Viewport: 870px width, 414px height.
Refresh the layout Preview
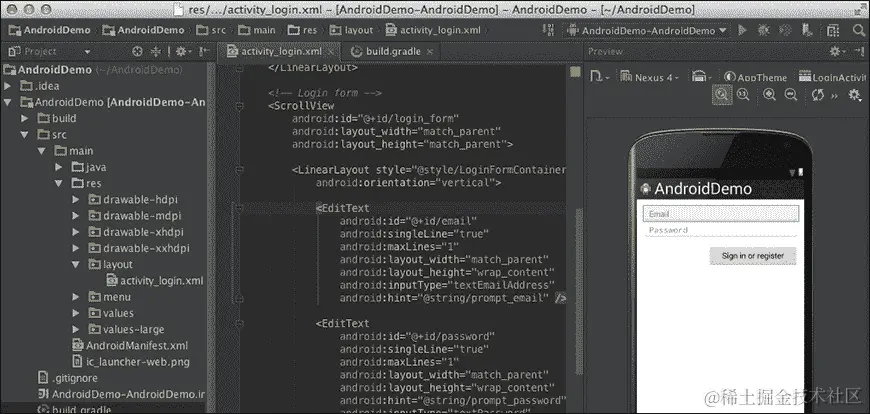818,95
